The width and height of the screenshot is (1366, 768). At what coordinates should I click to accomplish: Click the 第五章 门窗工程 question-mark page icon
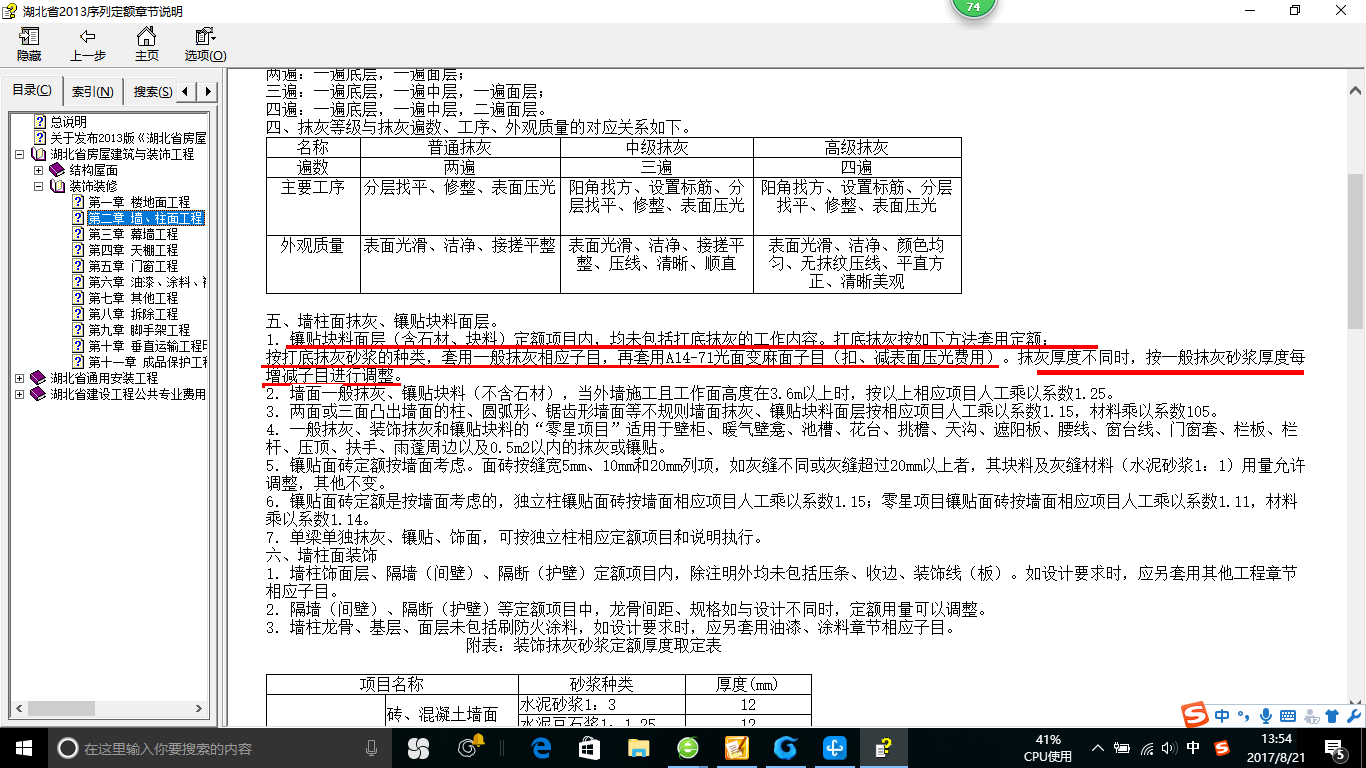click(x=78, y=266)
